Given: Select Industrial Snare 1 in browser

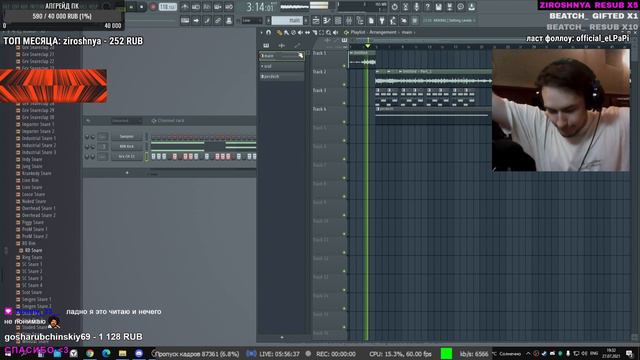Looking at the screenshot, I should (39, 138).
